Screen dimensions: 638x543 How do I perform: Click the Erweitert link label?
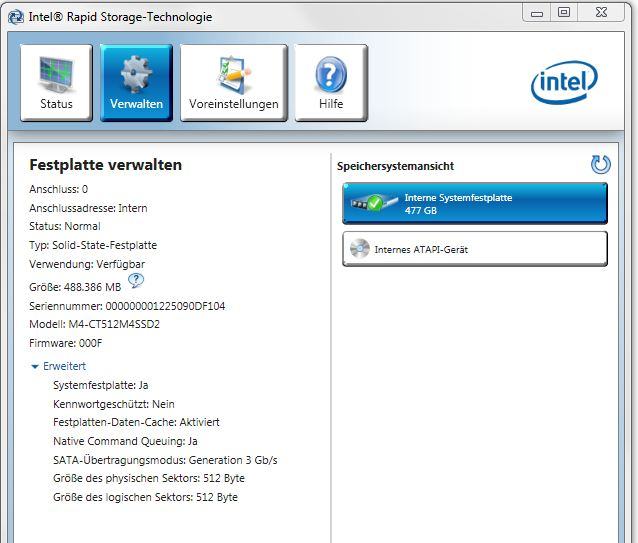(x=64, y=366)
